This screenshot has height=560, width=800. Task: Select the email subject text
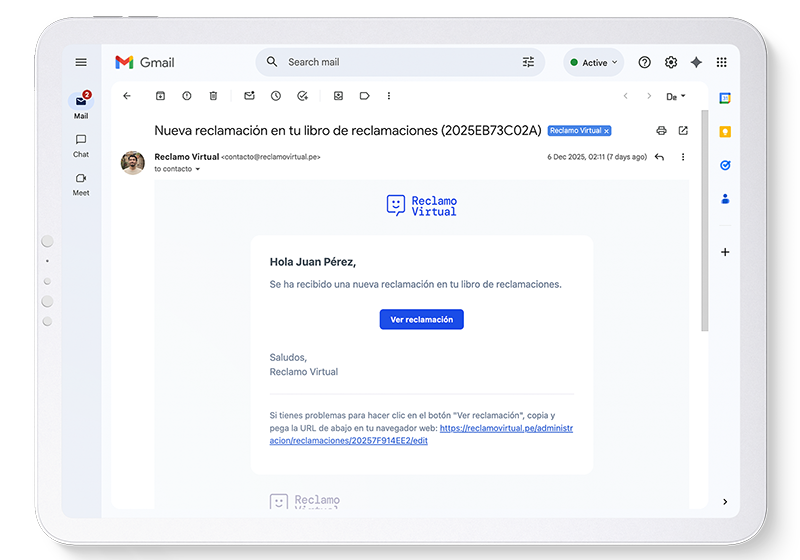347,131
